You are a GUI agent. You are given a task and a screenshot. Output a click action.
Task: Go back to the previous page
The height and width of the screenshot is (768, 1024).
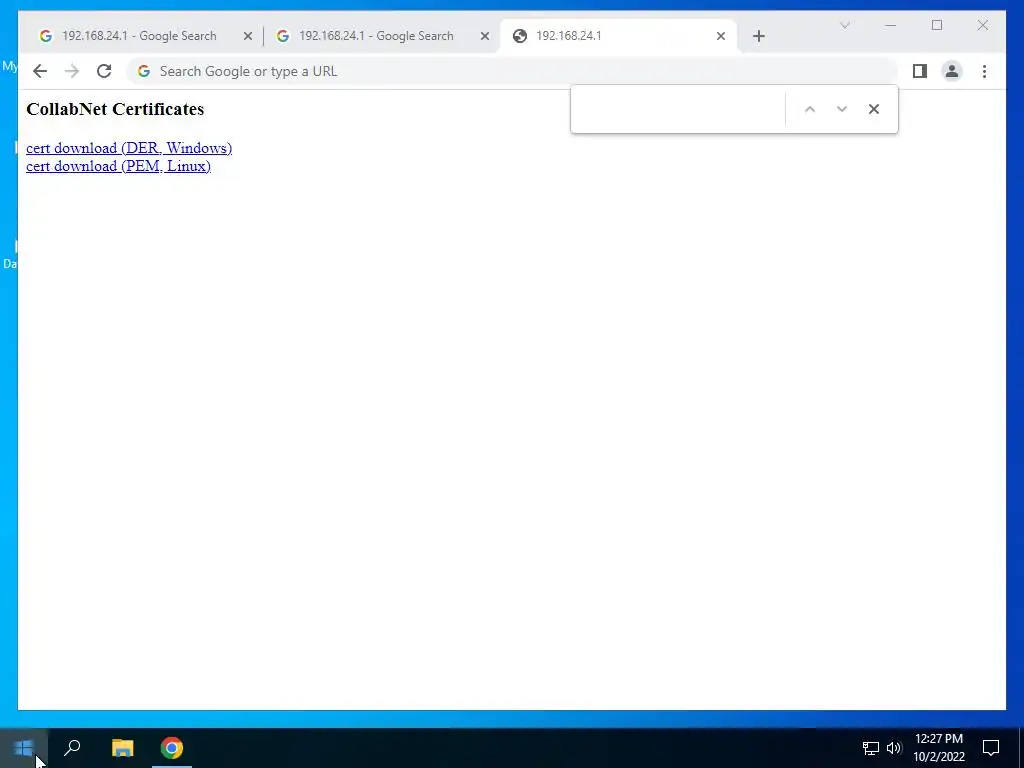(x=40, y=71)
